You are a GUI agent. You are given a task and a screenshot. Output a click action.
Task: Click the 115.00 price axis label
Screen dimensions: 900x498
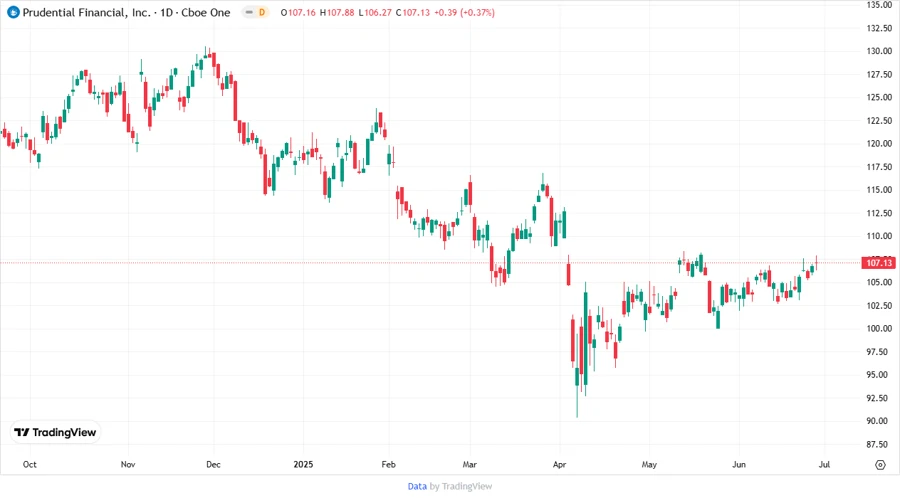(x=879, y=190)
